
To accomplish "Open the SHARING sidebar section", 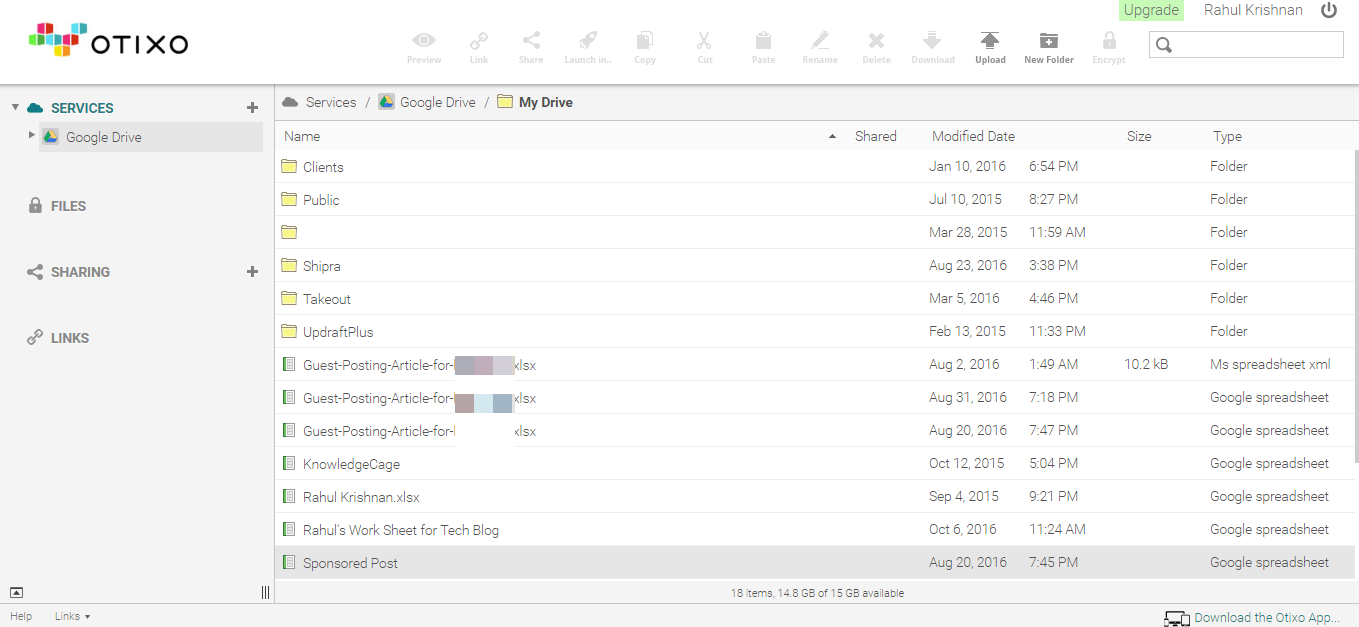I will coord(80,272).
